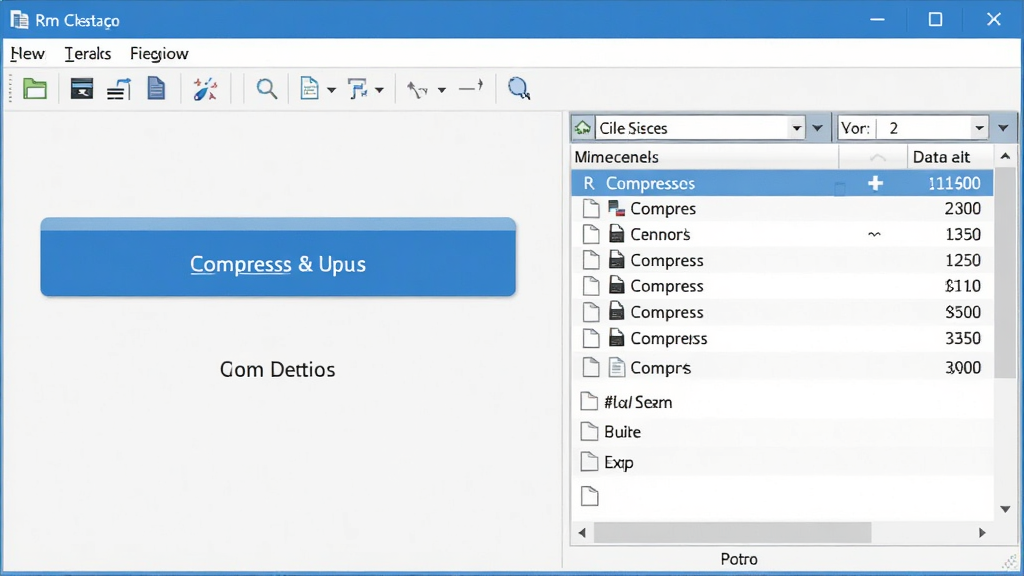The width and height of the screenshot is (1024, 576).
Task: Click the page icon beside Buite
Action: pyautogui.click(x=589, y=431)
